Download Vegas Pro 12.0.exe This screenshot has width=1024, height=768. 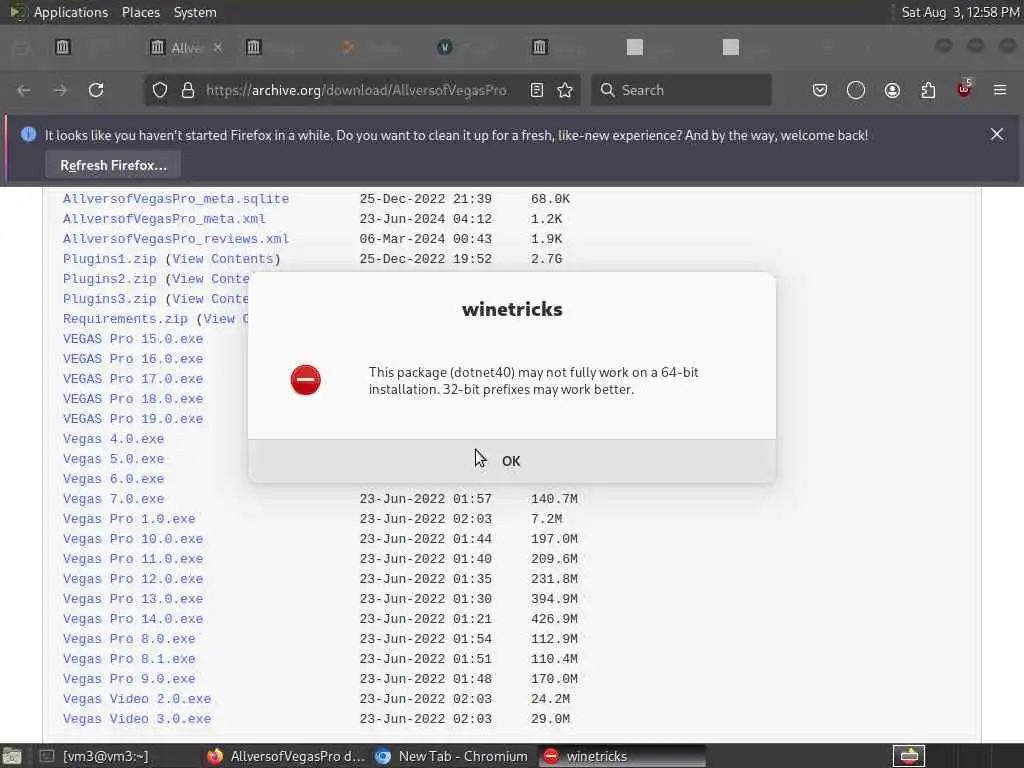pyautogui.click(x=133, y=579)
